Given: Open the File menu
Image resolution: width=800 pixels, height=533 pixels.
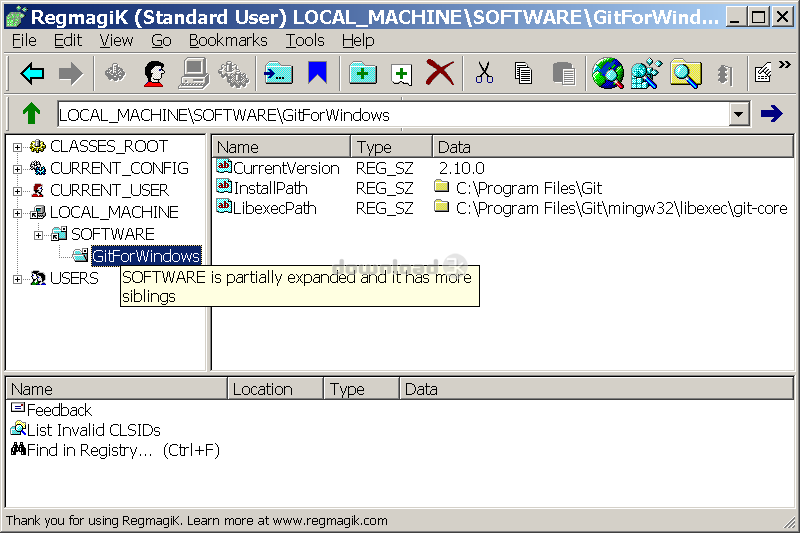Looking at the screenshot, I should pyautogui.click(x=24, y=40).
